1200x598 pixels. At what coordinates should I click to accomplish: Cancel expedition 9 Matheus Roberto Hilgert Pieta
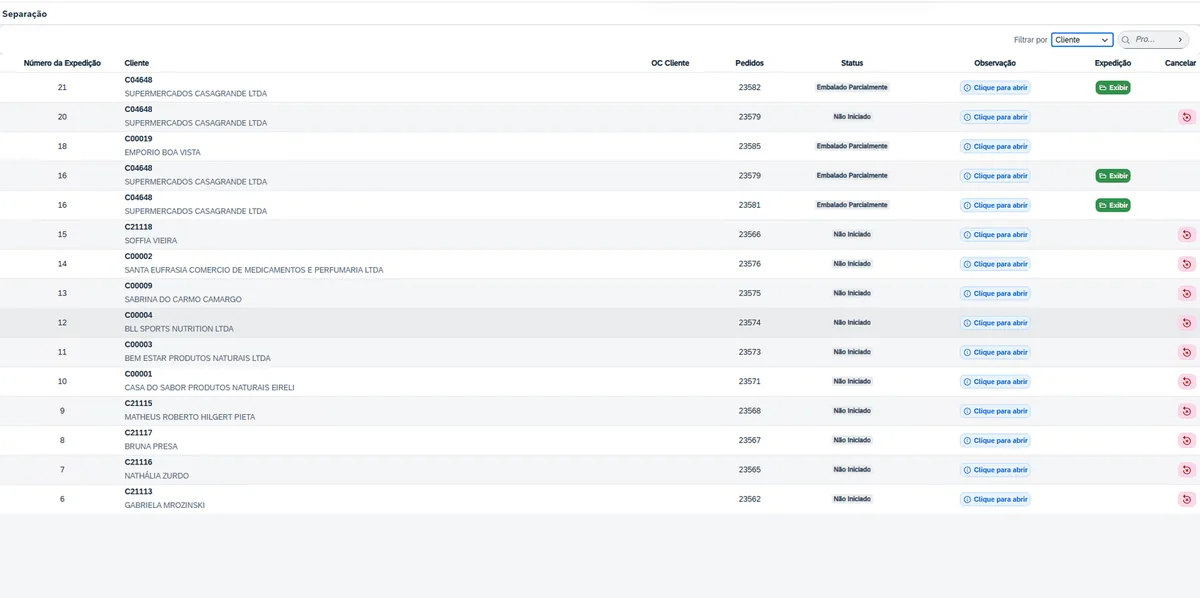[1186, 411]
